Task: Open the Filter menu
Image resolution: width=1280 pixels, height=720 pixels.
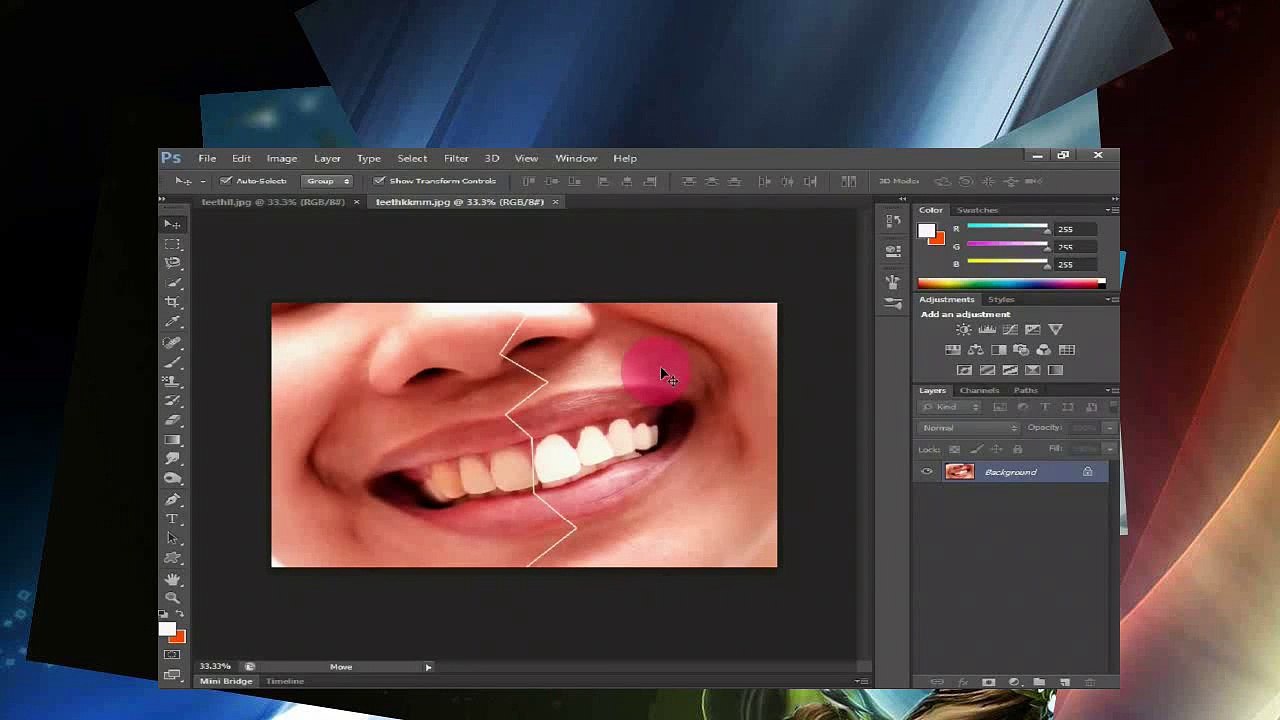Action: (x=456, y=158)
